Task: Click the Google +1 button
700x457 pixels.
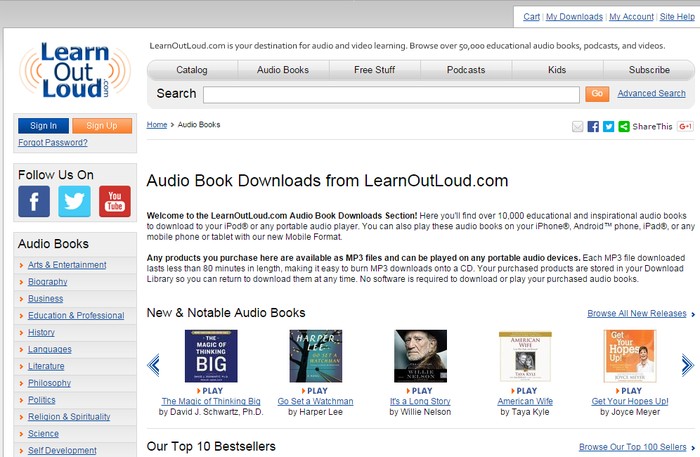Action: tap(685, 126)
